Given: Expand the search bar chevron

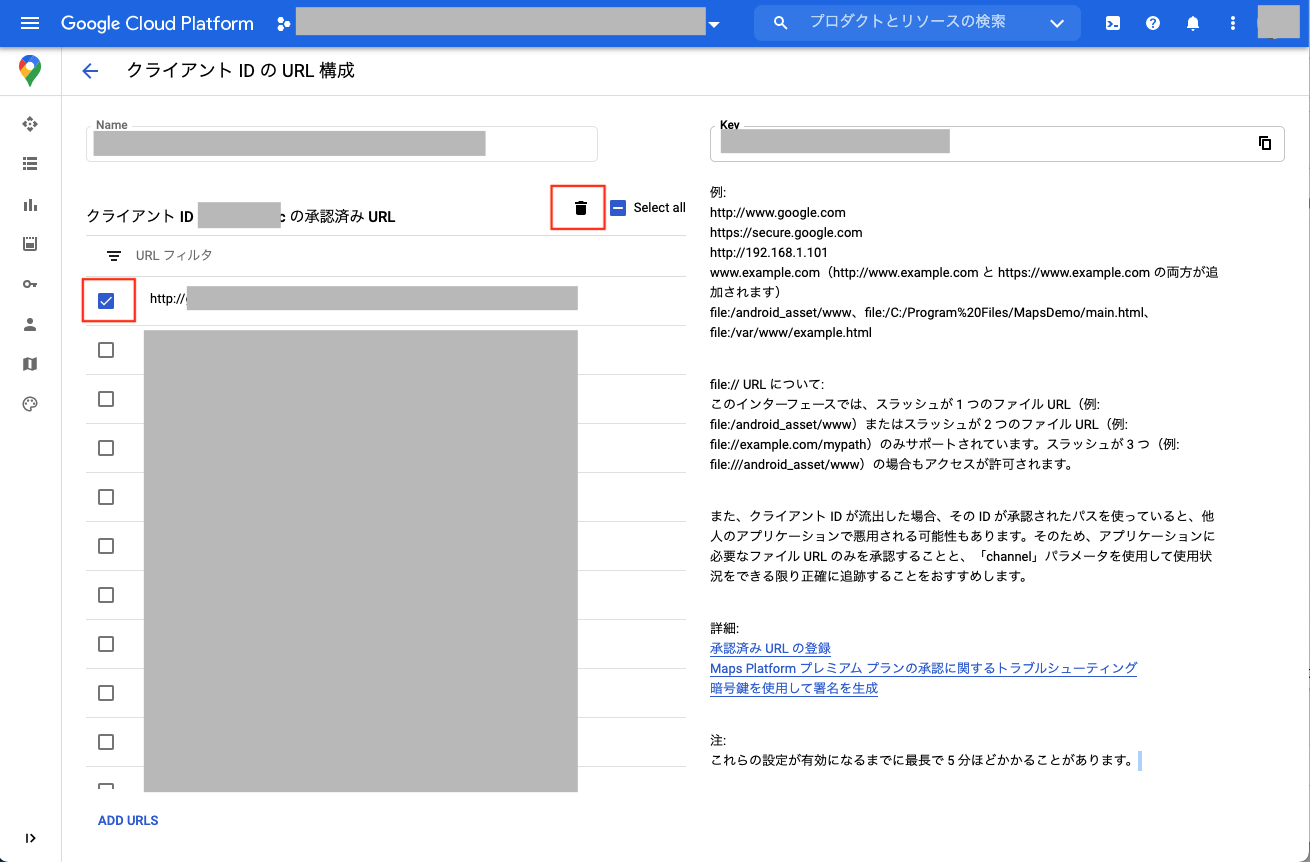Looking at the screenshot, I should tap(1057, 23).
